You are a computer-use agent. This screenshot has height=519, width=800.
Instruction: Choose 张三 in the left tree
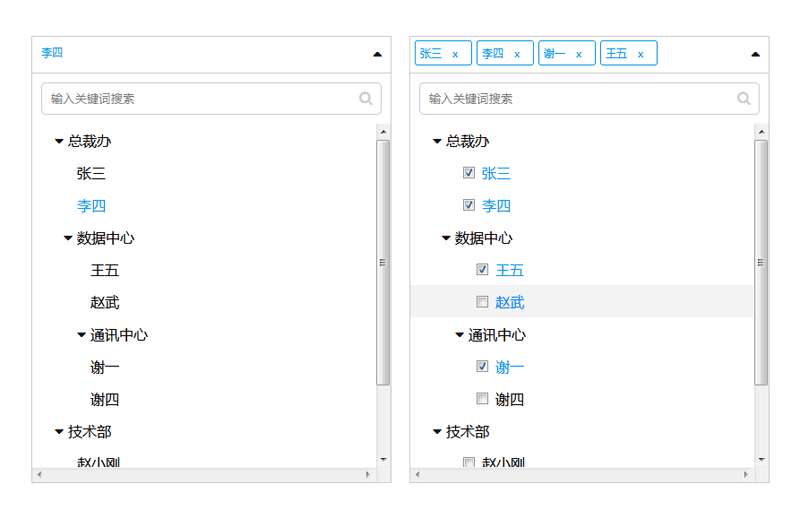(x=91, y=173)
